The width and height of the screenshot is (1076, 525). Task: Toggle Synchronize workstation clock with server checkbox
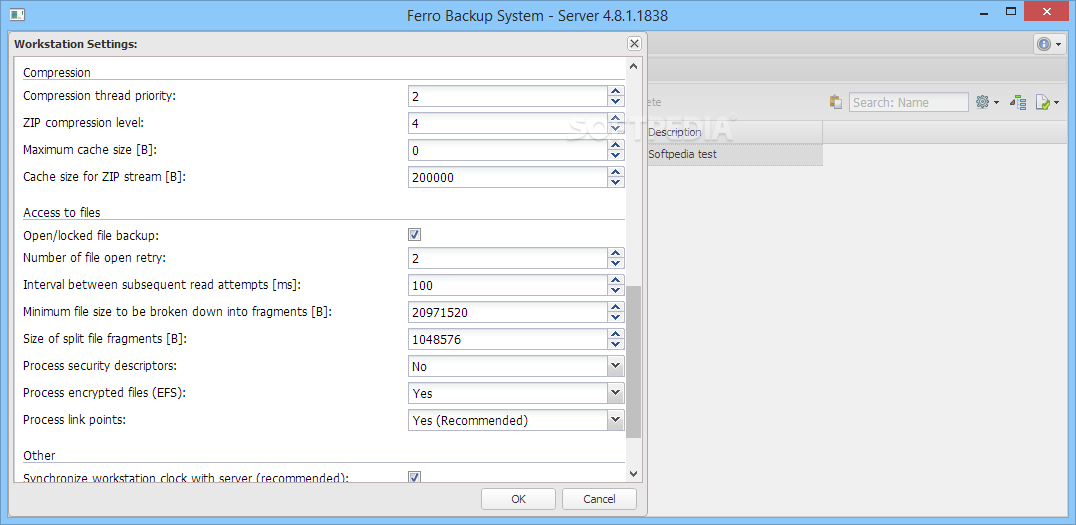point(414,477)
